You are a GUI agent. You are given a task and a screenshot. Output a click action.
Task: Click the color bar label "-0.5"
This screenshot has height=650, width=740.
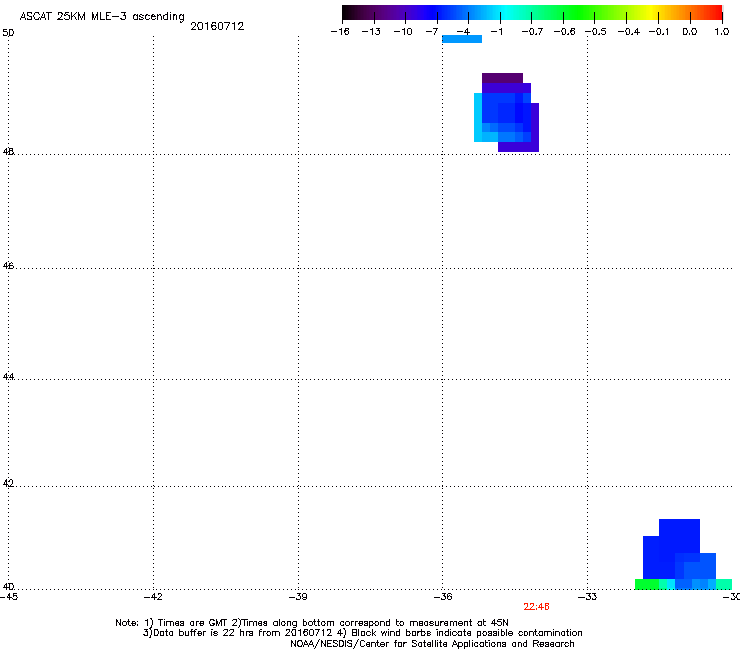[x=596, y=32]
